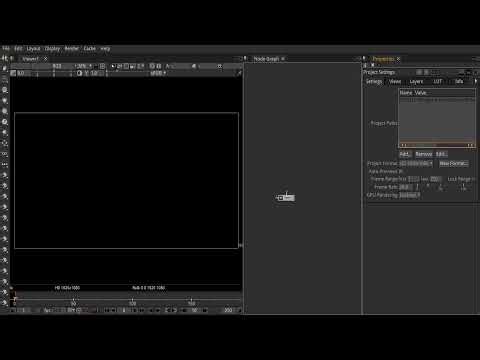Toggle the Auto Previews checkbox

(401, 171)
